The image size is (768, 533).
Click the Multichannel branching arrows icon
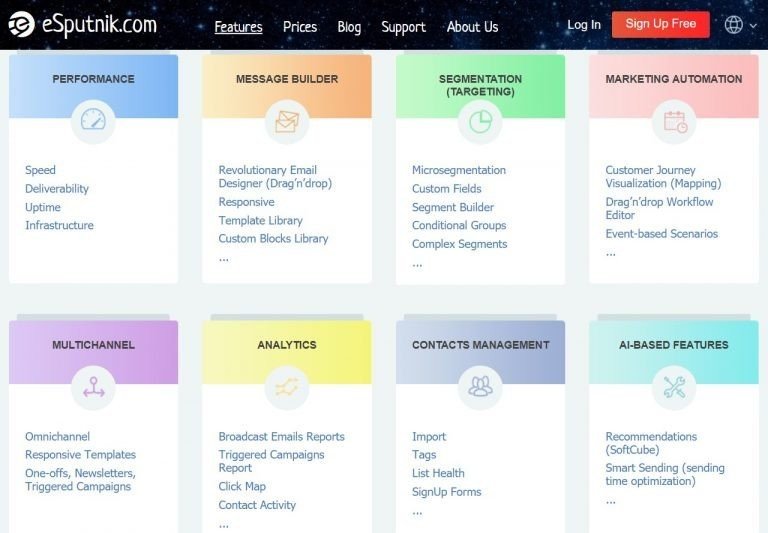(x=93, y=387)
